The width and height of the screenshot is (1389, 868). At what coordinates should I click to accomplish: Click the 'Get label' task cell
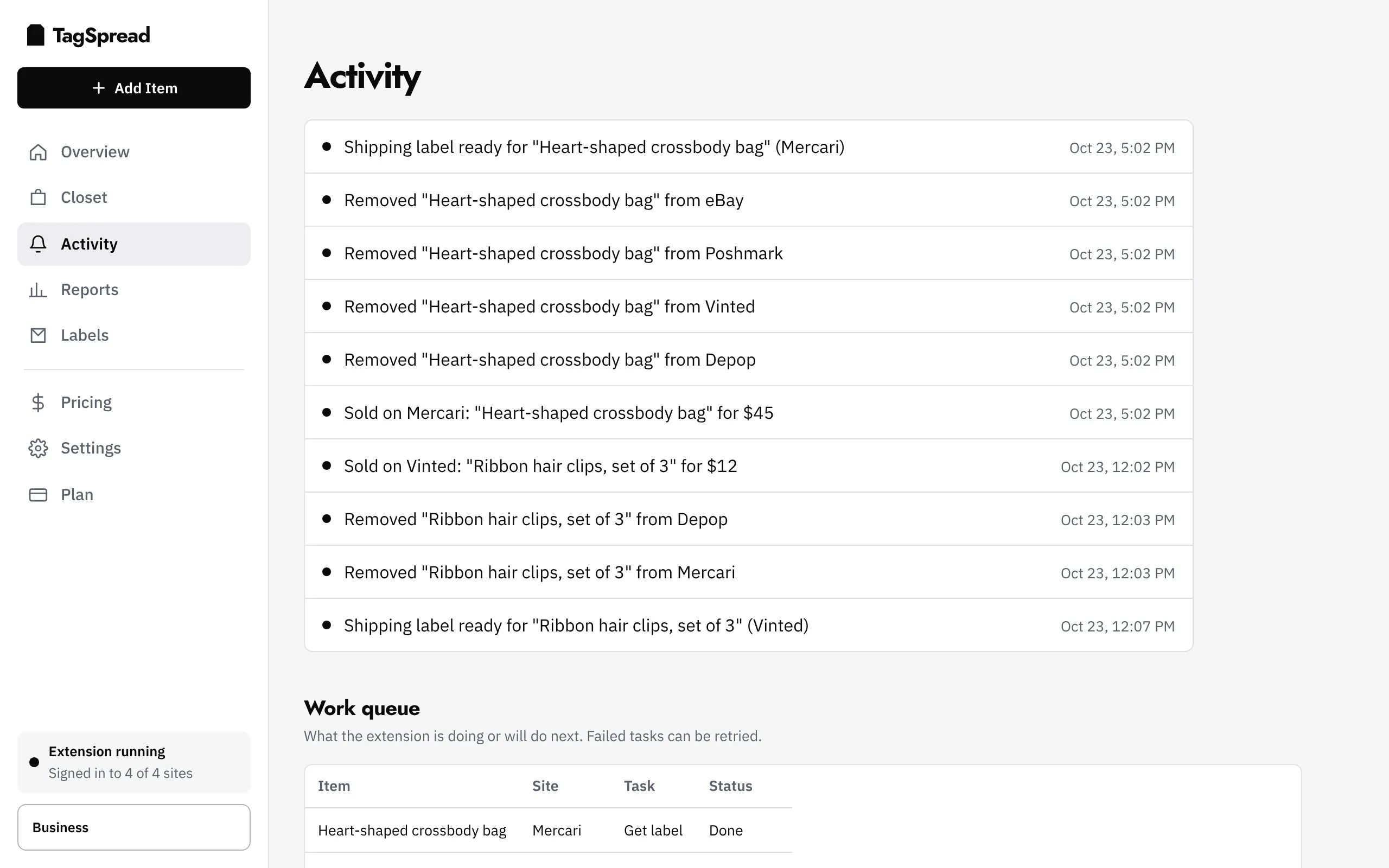coord(653,831)
